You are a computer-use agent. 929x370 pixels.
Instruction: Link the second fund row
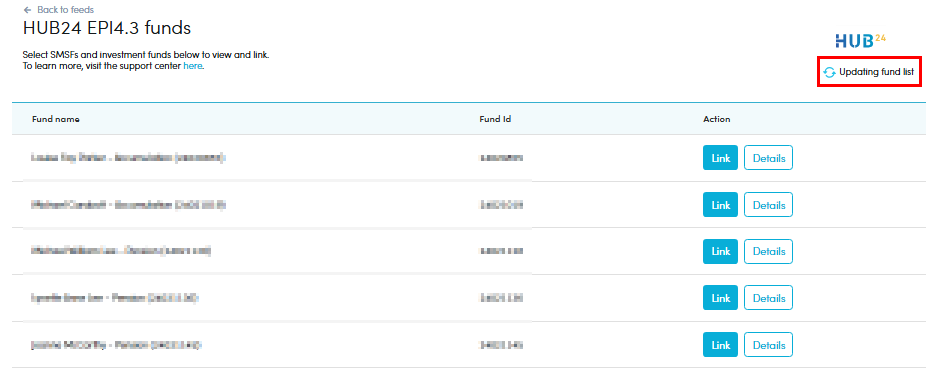(x=720, y=205)
